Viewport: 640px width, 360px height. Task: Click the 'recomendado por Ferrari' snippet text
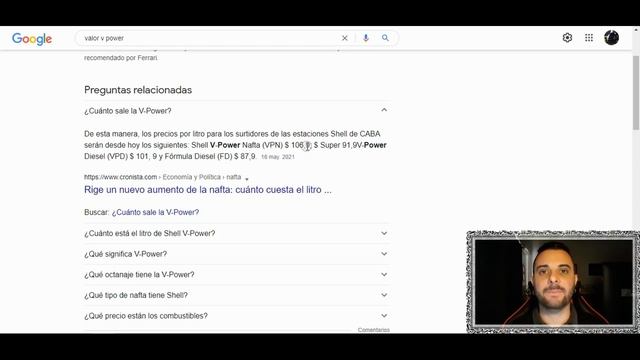coord(121,58)
